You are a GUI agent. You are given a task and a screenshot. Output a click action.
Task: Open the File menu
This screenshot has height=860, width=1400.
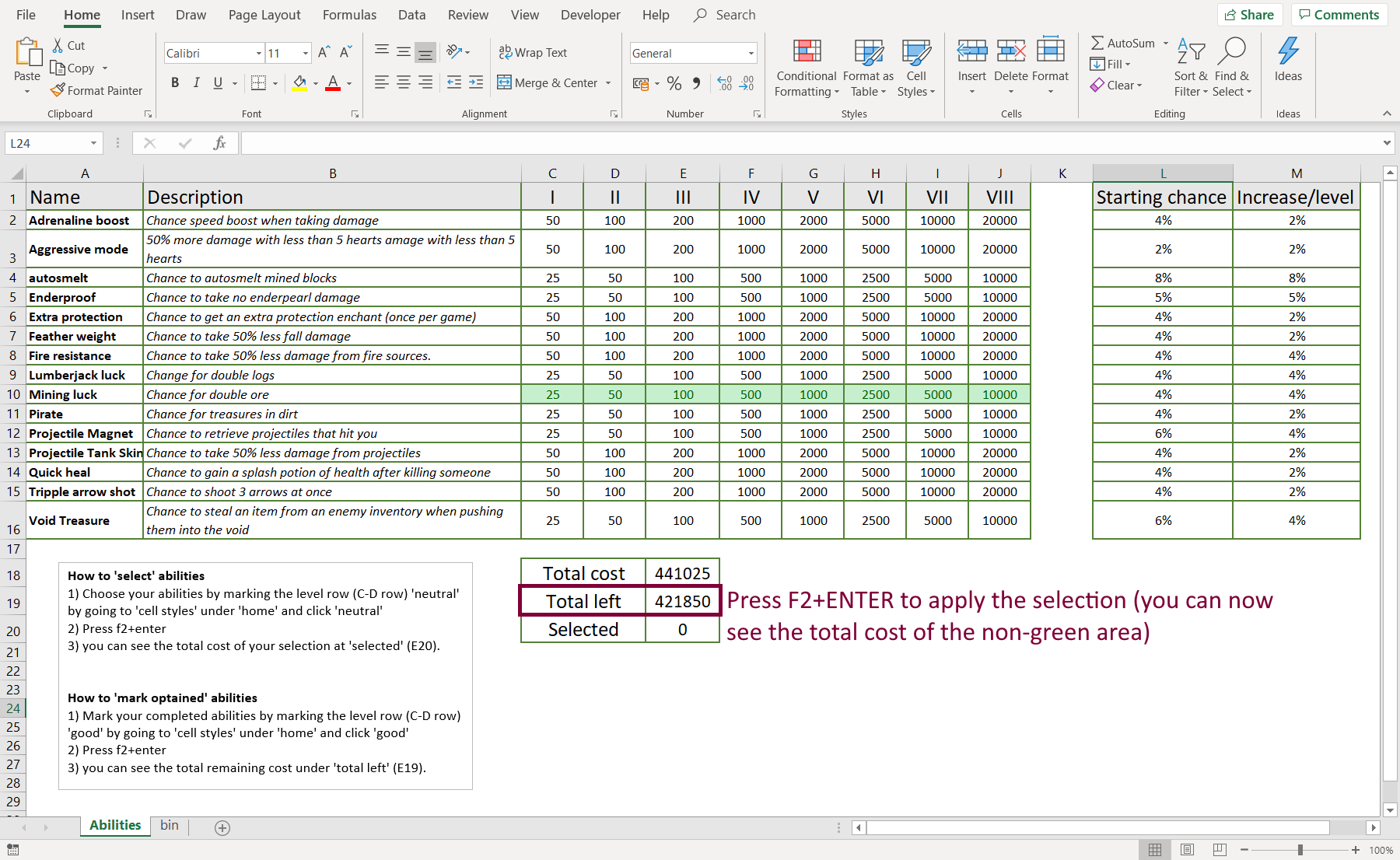pyautogui.click(x=26, y=15)
